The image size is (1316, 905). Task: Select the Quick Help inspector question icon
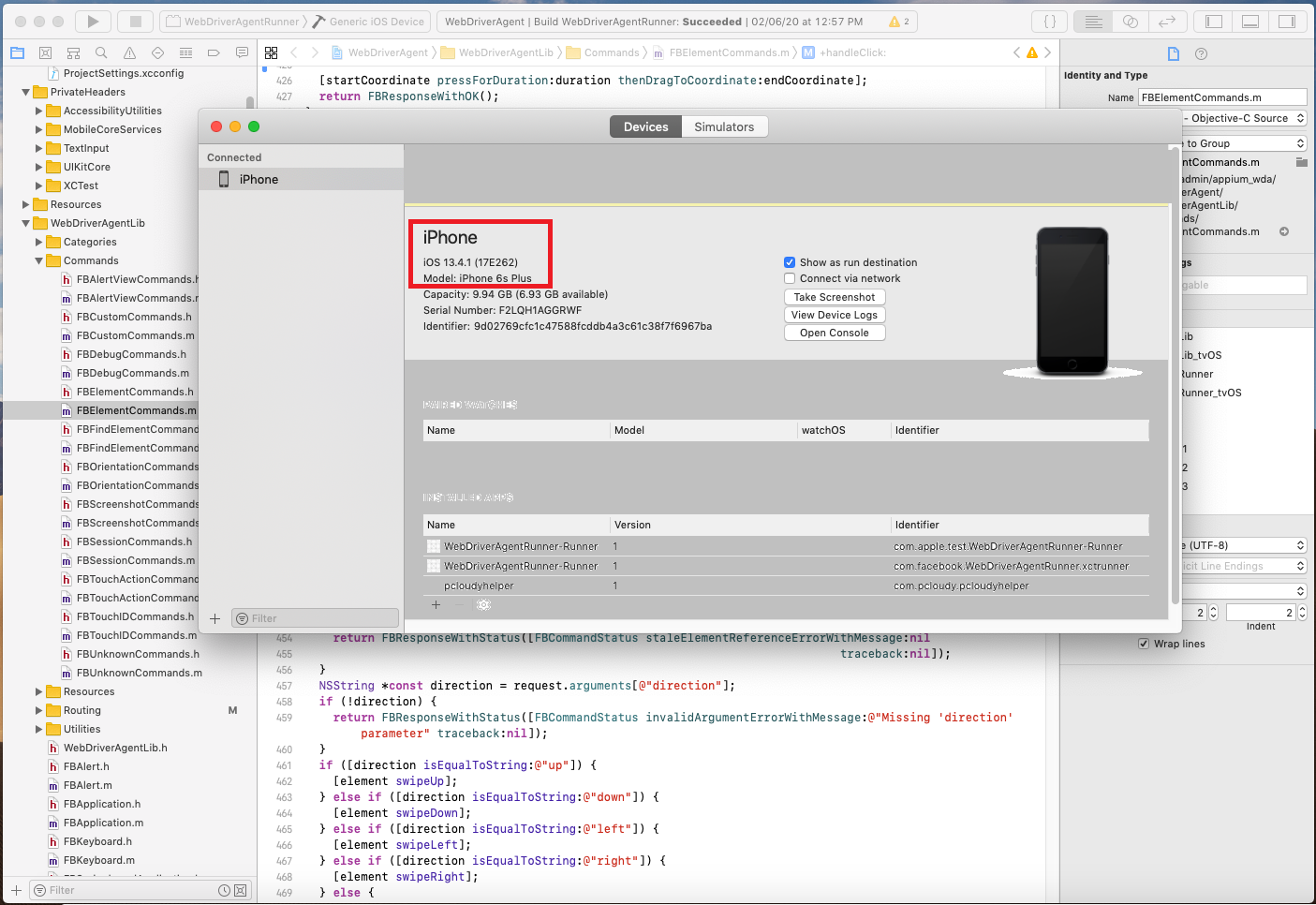pyautogui.click(x=1202, y=54)
